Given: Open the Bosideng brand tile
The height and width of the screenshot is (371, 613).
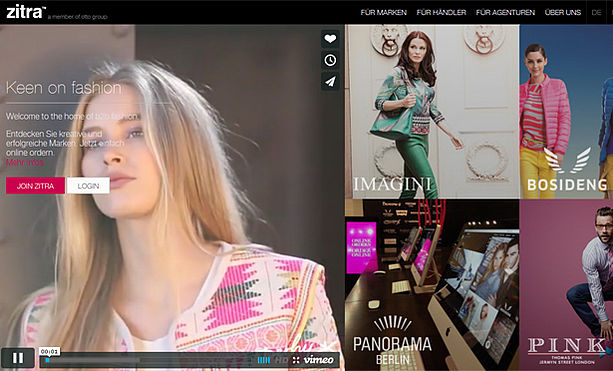Looking at the screenshot, I should (566, 112).
